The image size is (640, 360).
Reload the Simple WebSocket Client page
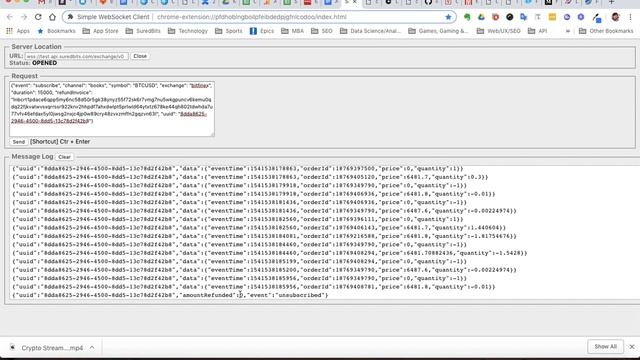click(x=38, y=17)
